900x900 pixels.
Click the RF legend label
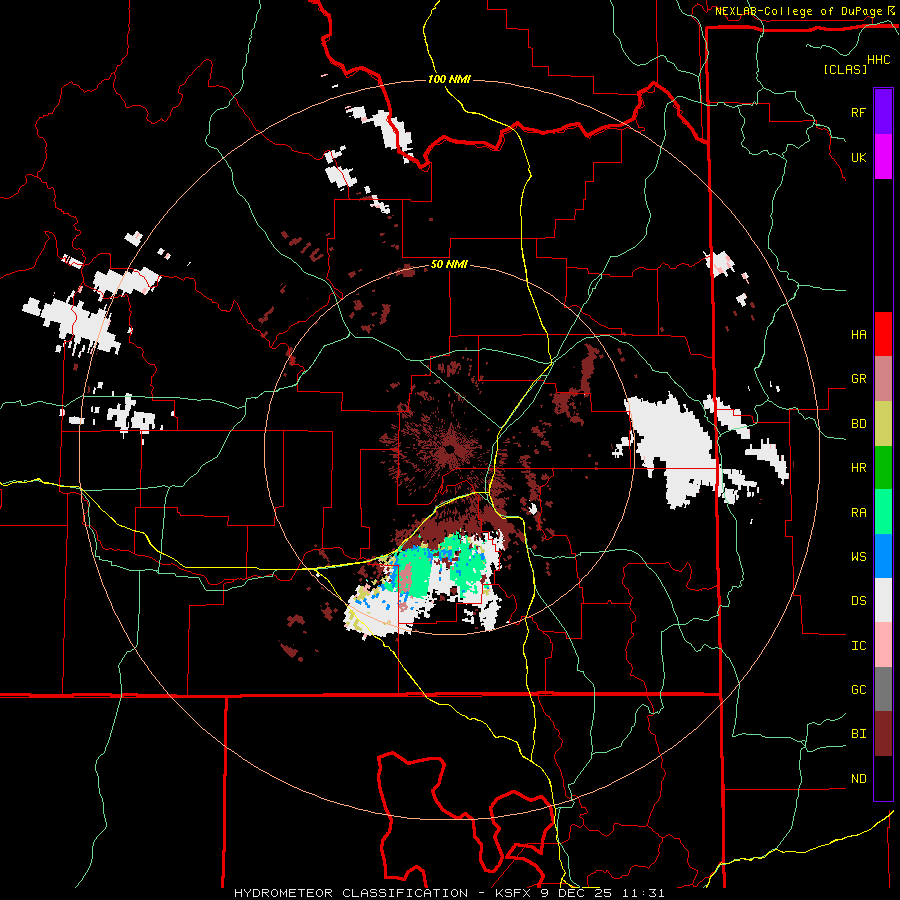[x=858, y=112]
